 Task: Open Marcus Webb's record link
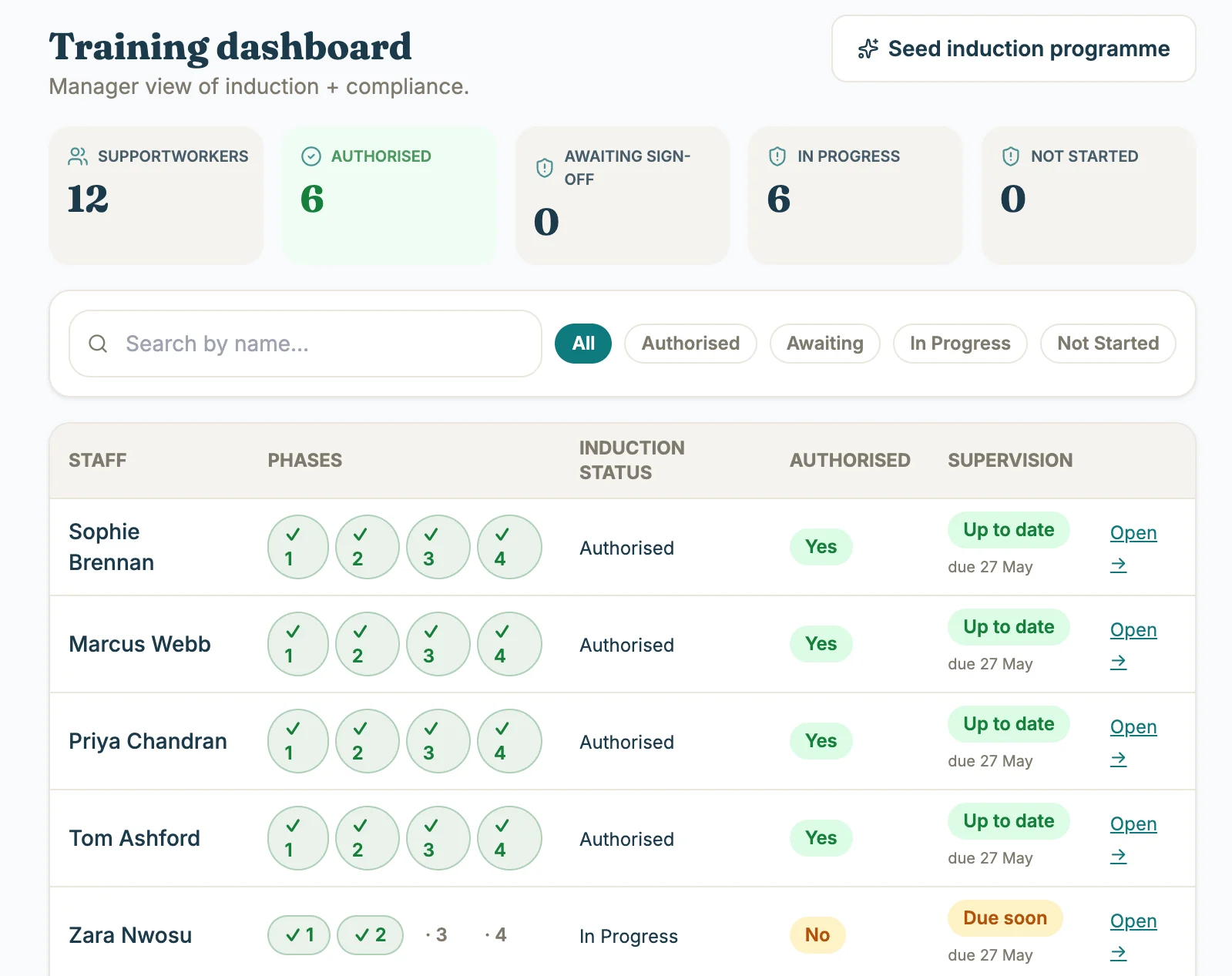[x=1133, y=645]
